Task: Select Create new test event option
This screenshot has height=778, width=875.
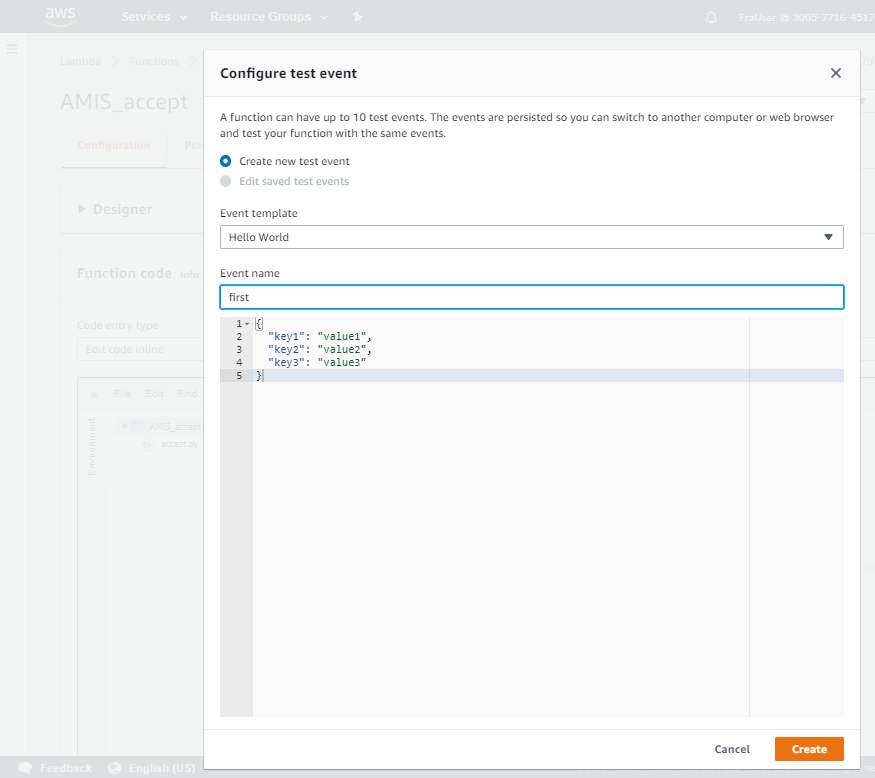Action: point(226,161)
